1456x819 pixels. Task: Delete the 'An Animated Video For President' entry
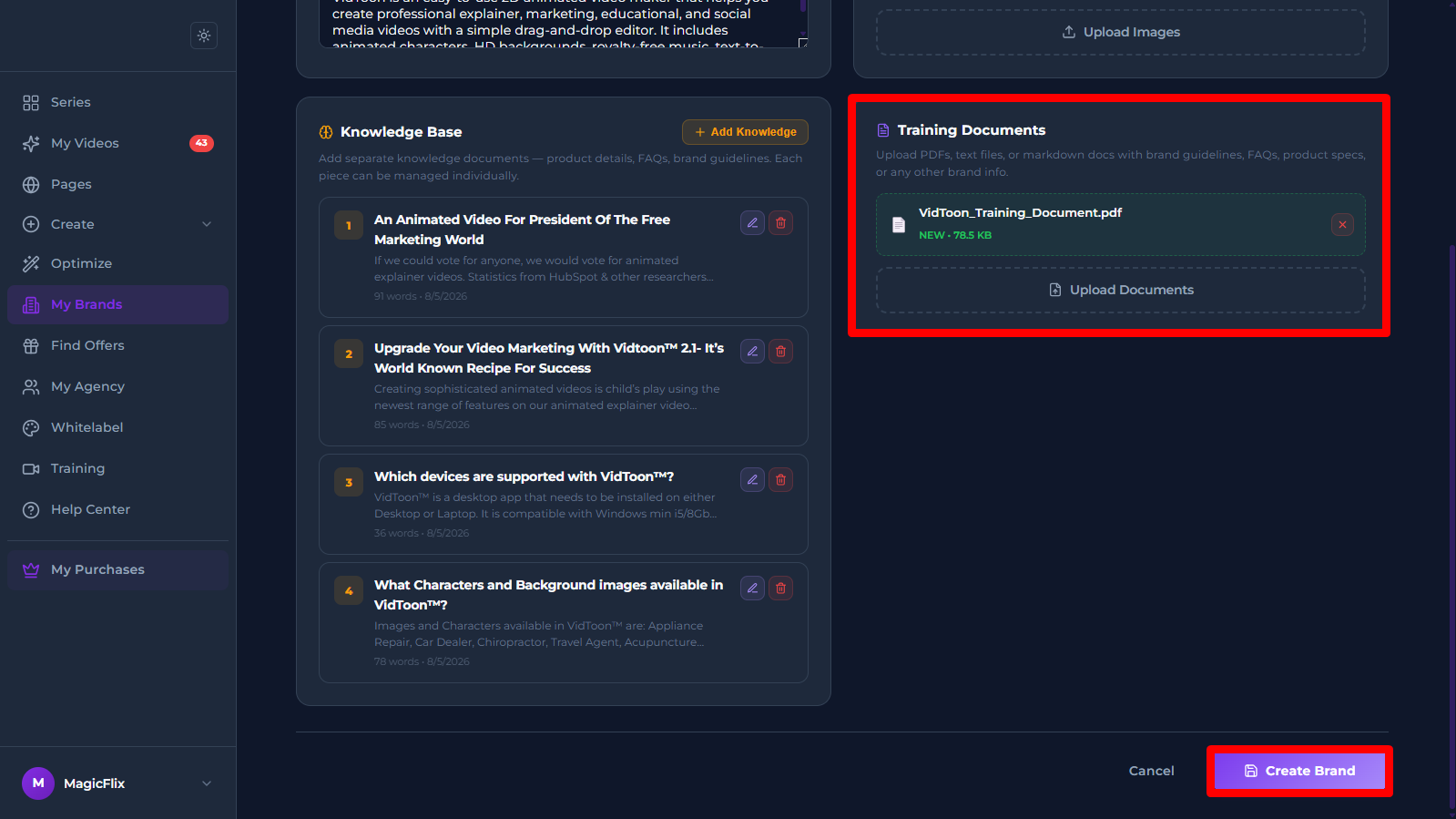click(780, 223)
